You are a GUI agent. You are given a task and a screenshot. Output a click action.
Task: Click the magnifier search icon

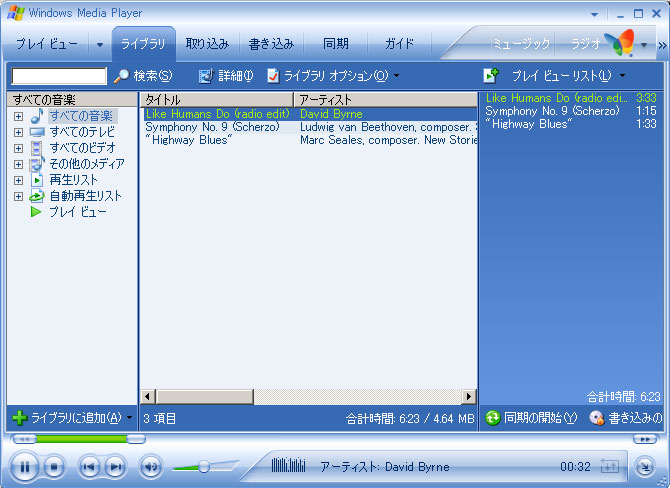pos(121,76)
